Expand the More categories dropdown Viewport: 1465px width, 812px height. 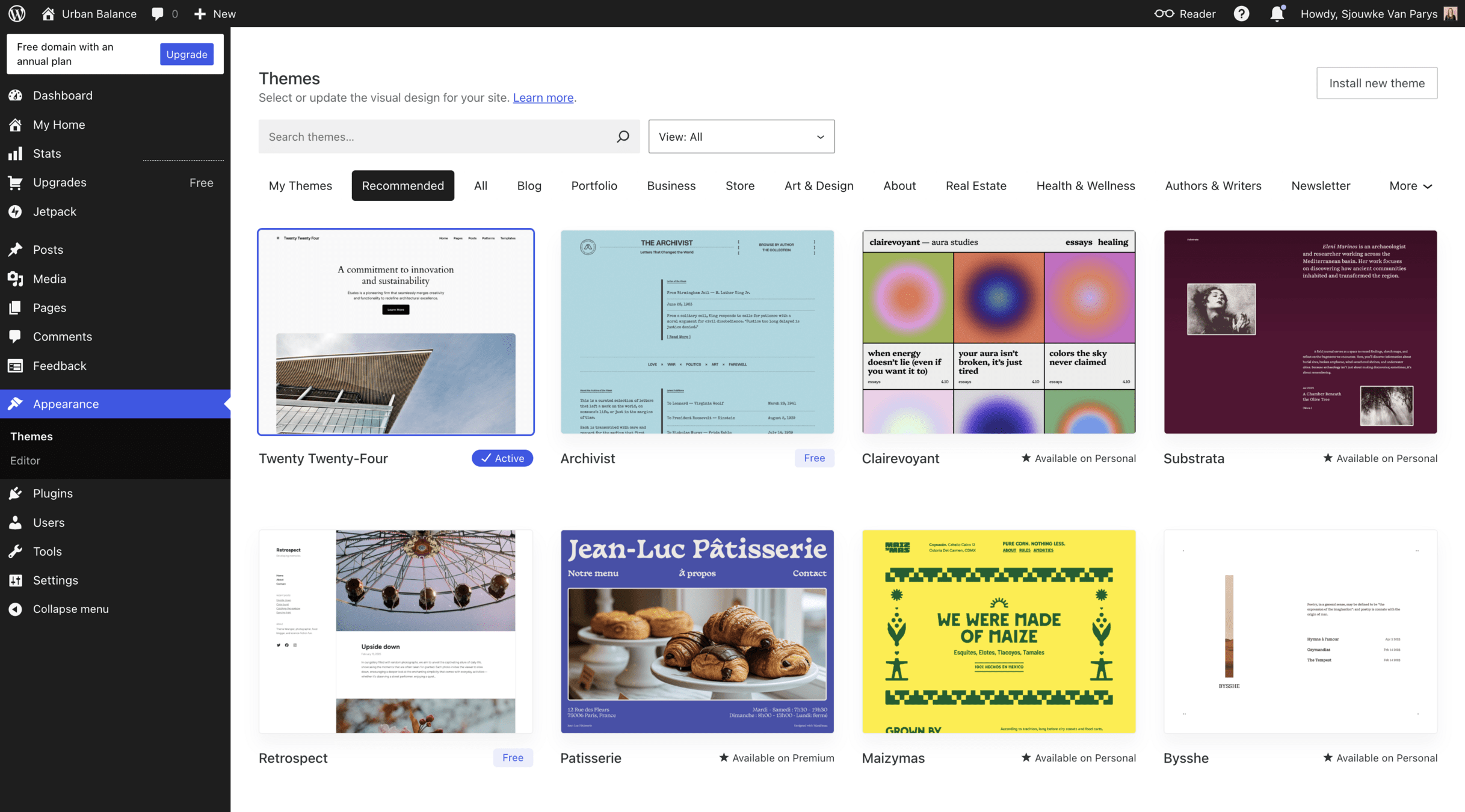(x=1410, y=186)
